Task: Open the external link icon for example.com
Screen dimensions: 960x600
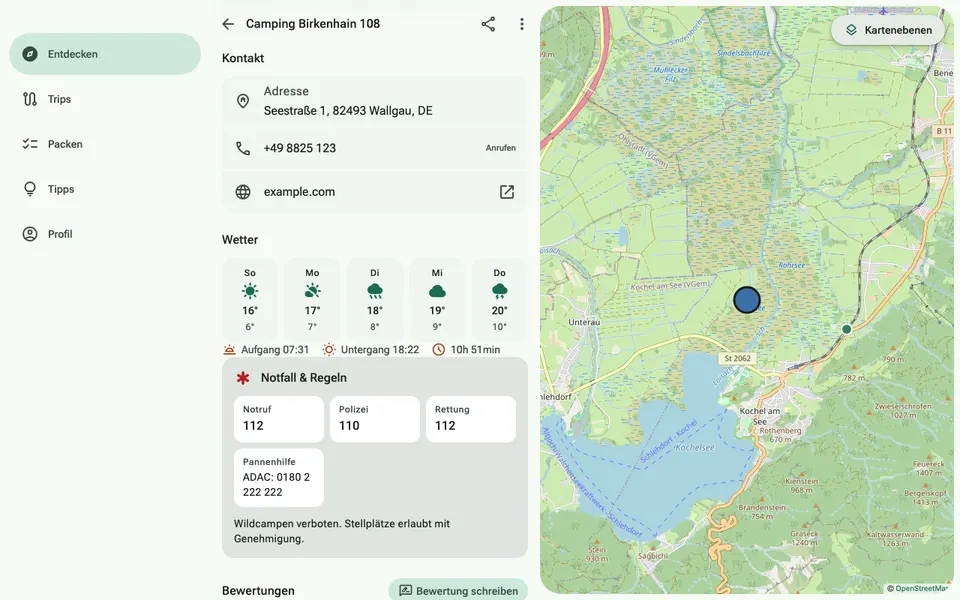Action: point(507,192)
